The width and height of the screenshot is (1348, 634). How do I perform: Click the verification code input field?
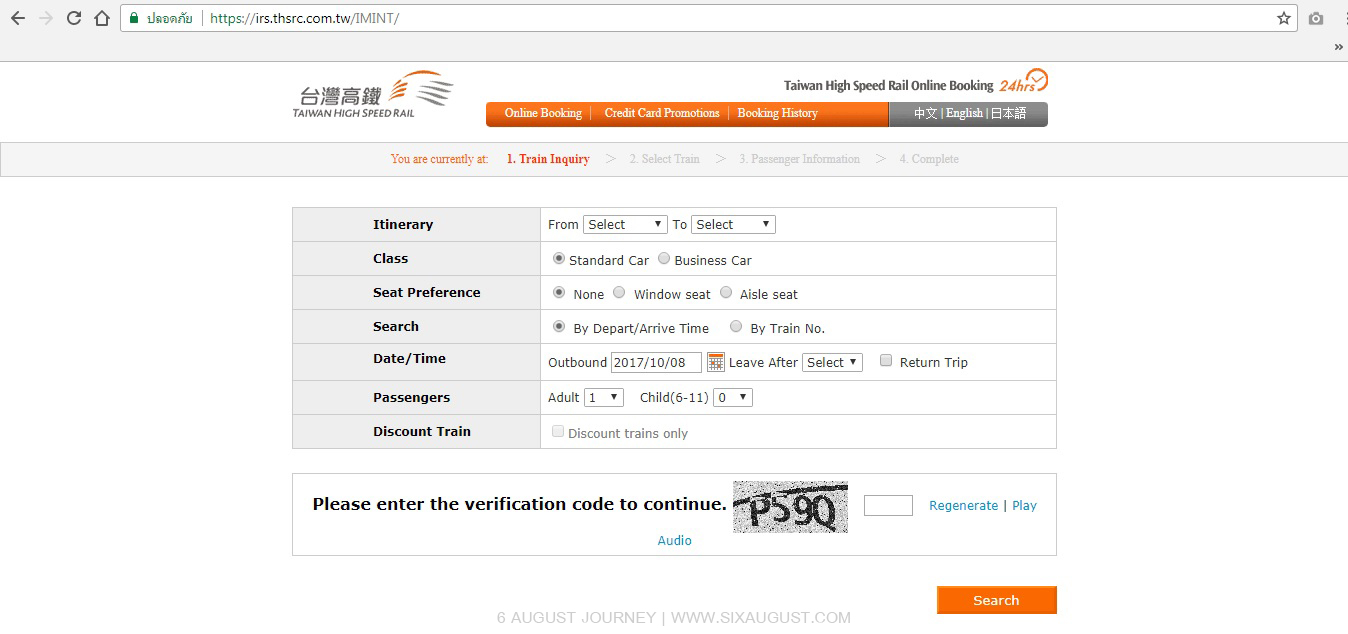888,505
